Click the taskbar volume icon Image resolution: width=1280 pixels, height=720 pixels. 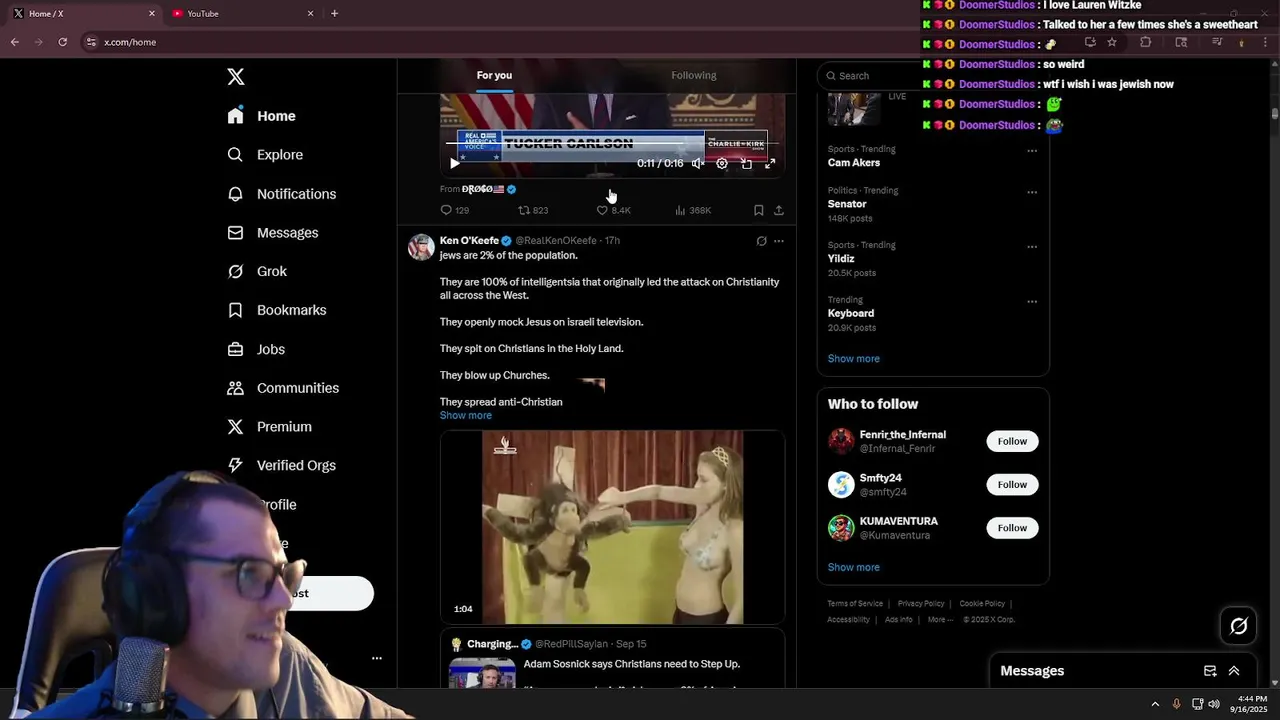[1213, 704]
